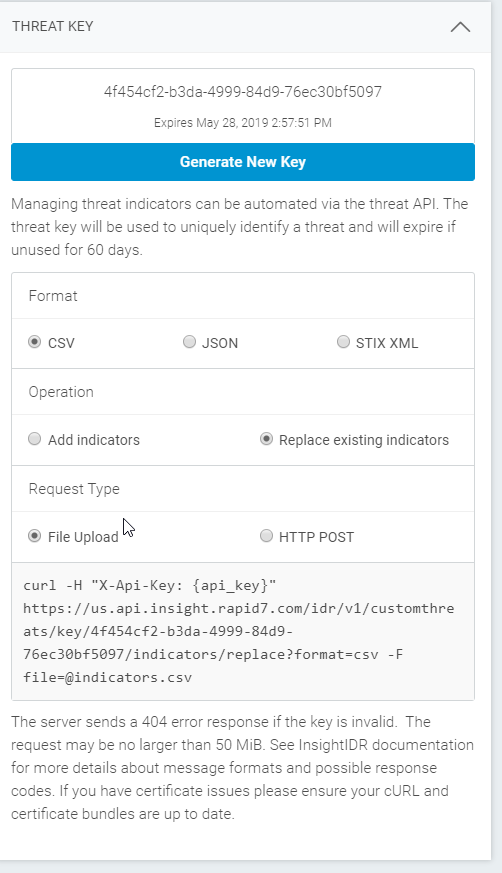
Task: Click the Generate New Key button
Action: tap(243, 162)
